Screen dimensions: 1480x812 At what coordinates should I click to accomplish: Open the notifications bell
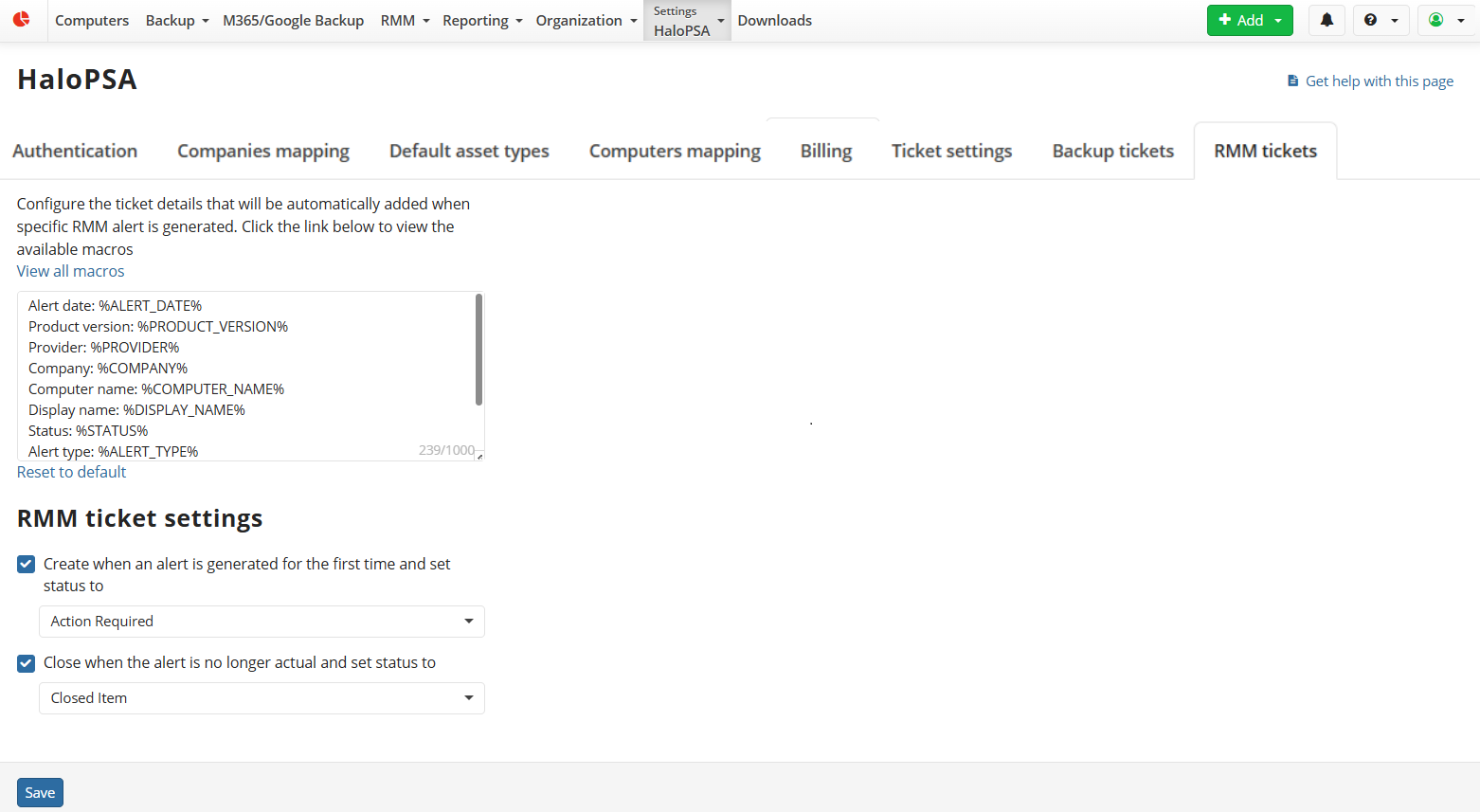tap(1327, 20)
